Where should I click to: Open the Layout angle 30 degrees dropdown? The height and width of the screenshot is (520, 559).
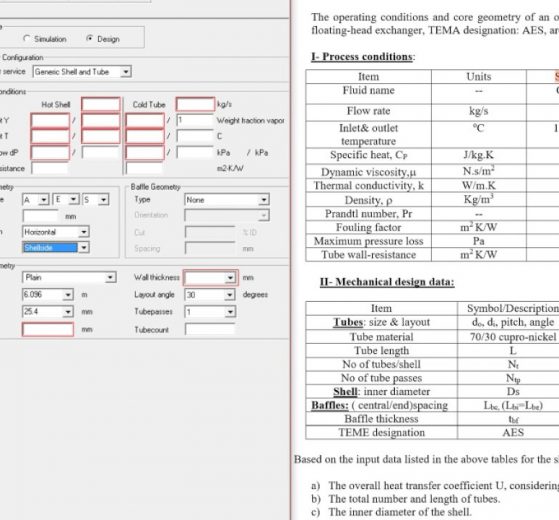(230, 295)
